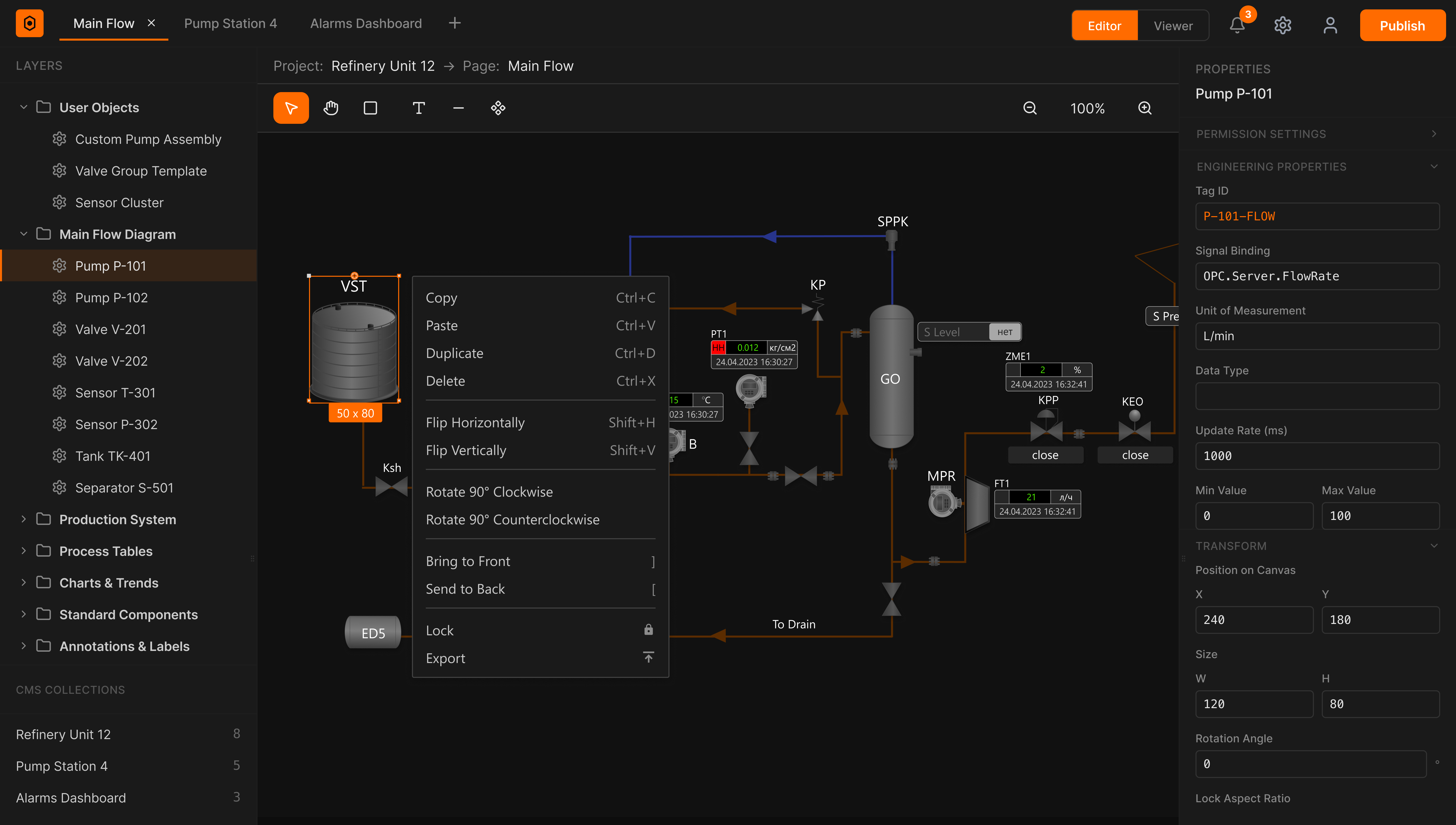Select Valve V-201 layer

[x=128, y=329]
